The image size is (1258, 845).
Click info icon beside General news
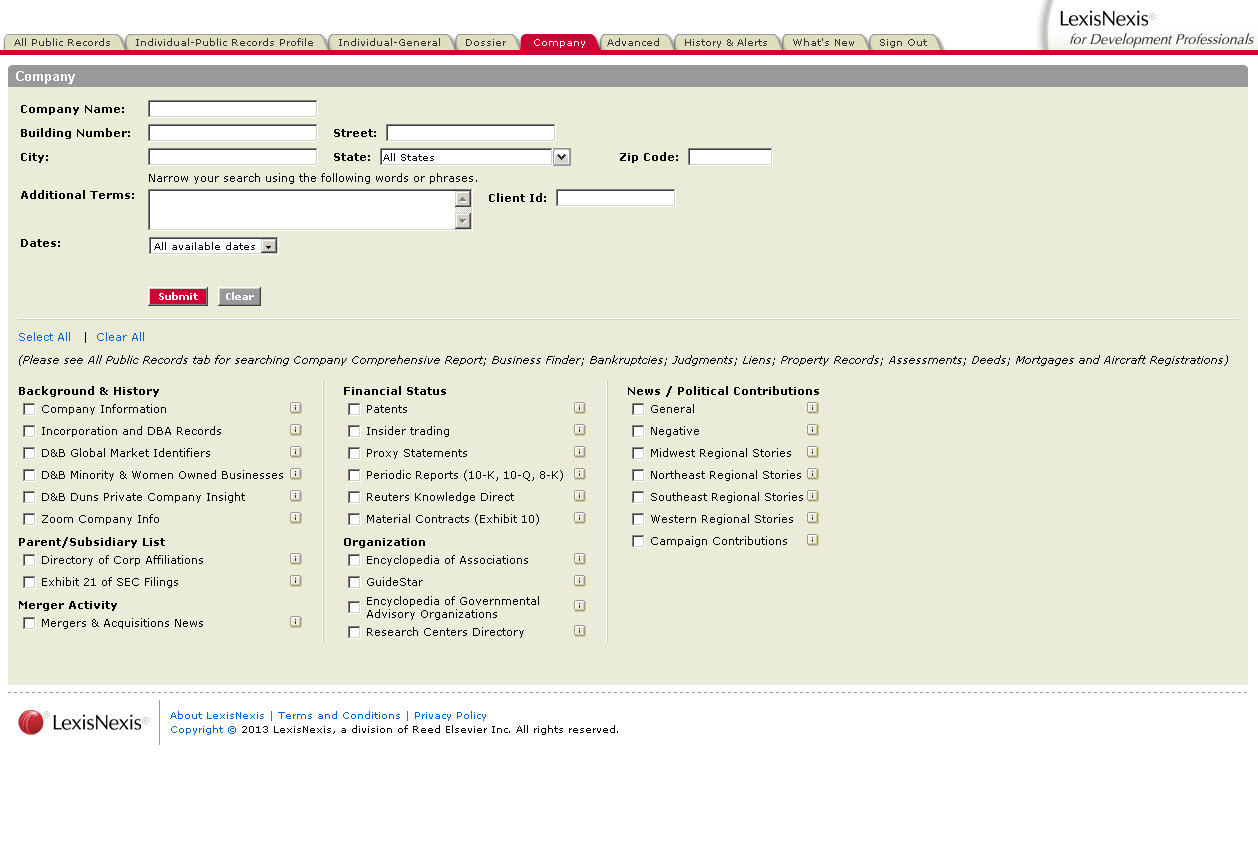click(x=813, y=408)
